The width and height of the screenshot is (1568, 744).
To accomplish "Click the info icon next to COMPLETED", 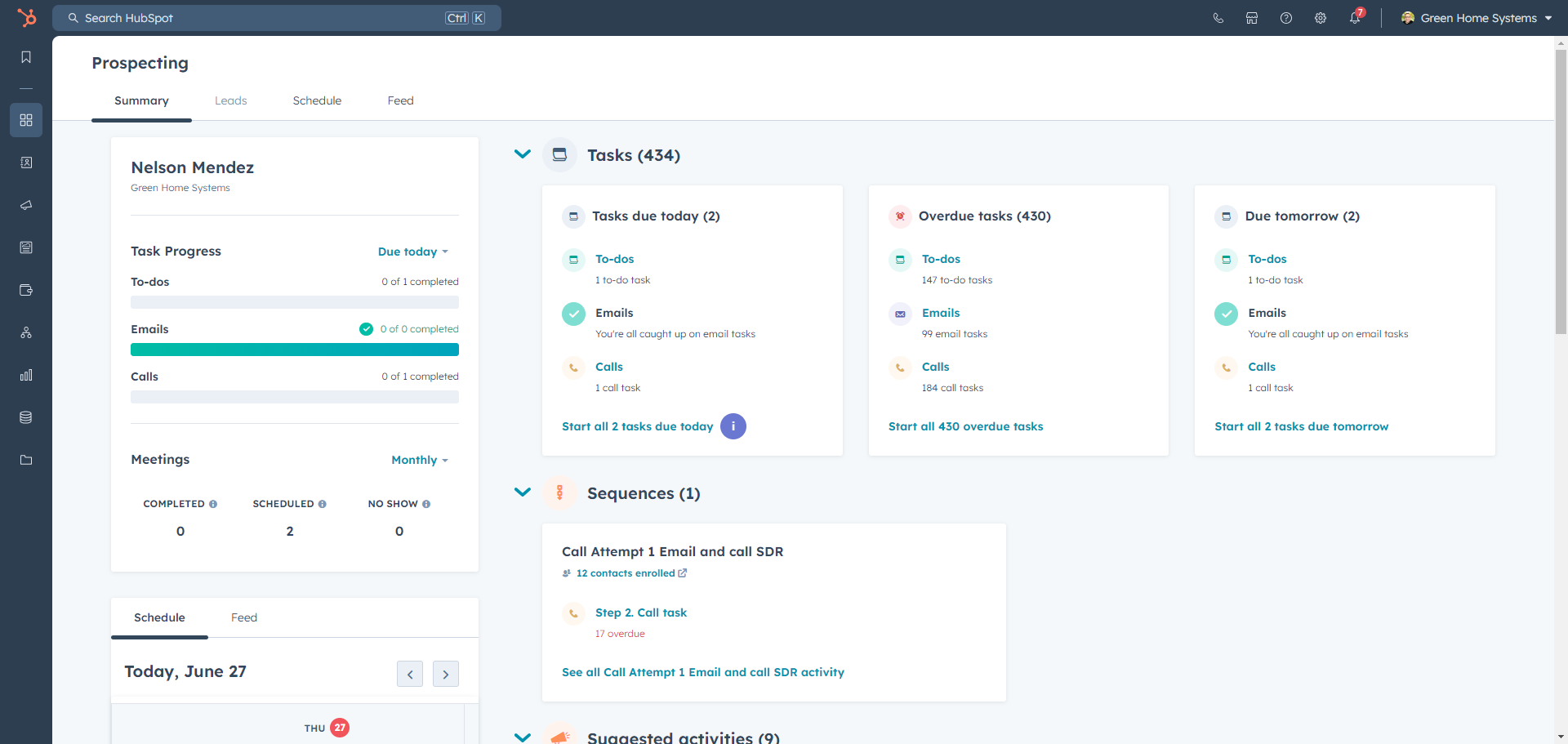I will point(213,504).
